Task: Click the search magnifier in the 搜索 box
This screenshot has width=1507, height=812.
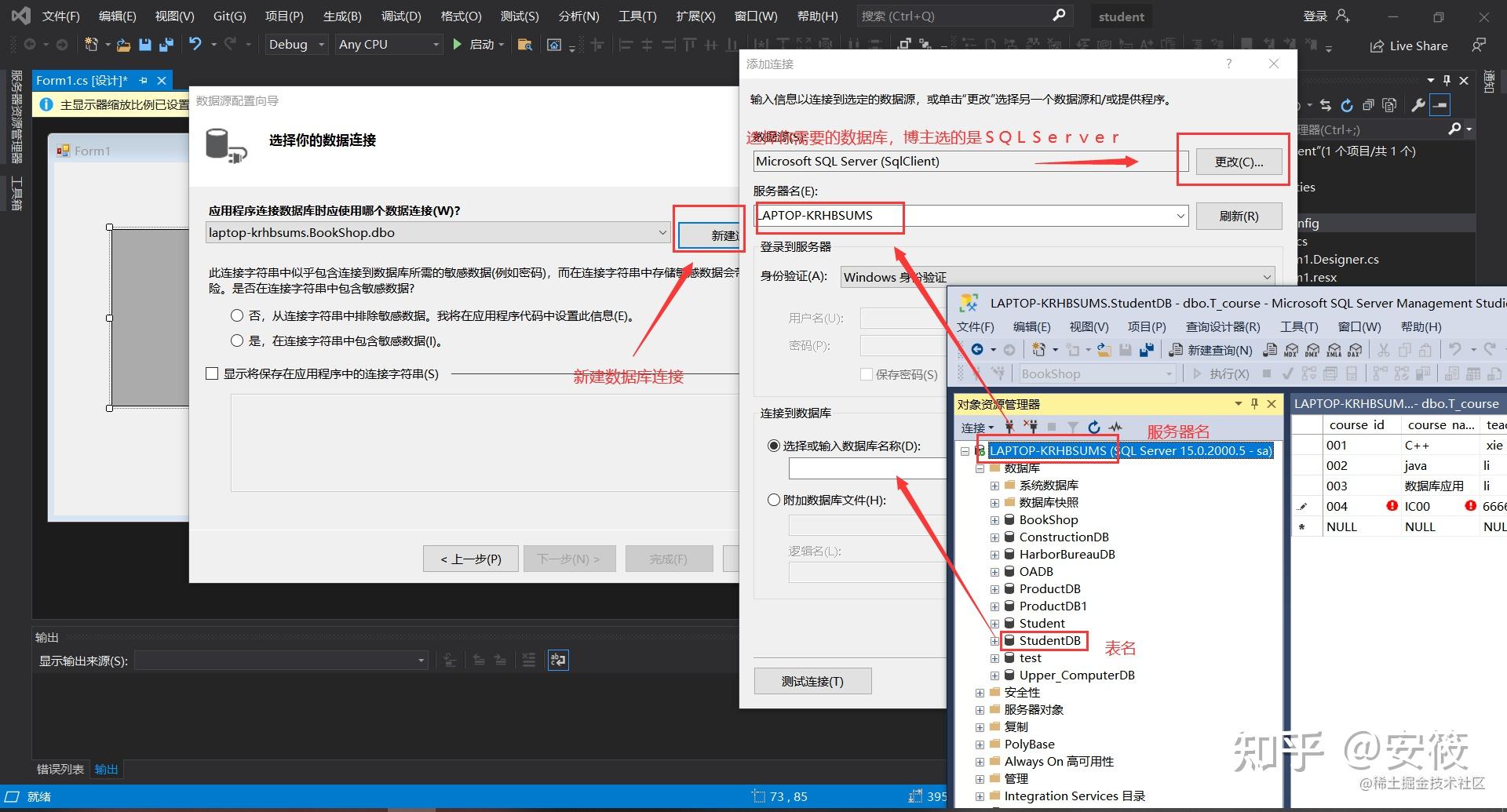Action: [x=1059, y=15]
